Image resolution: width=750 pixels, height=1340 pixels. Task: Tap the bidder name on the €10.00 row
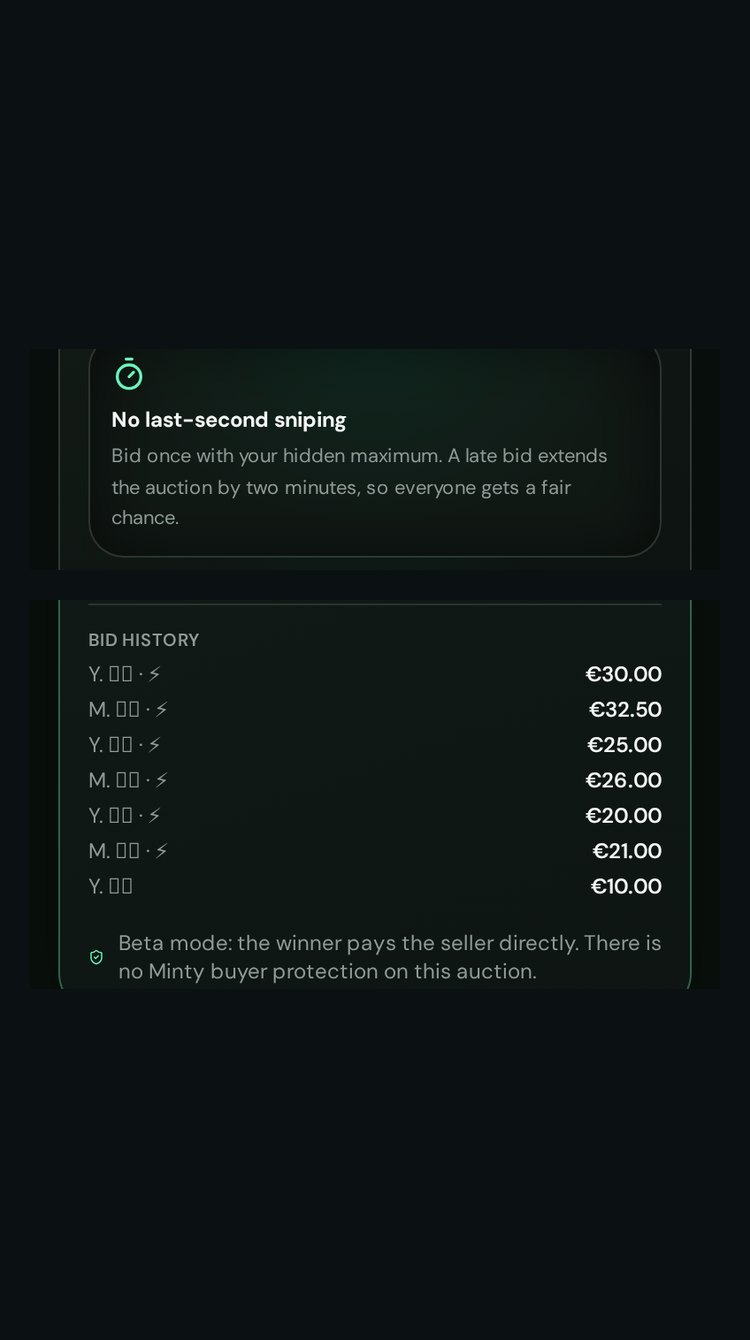coord(110,886)
